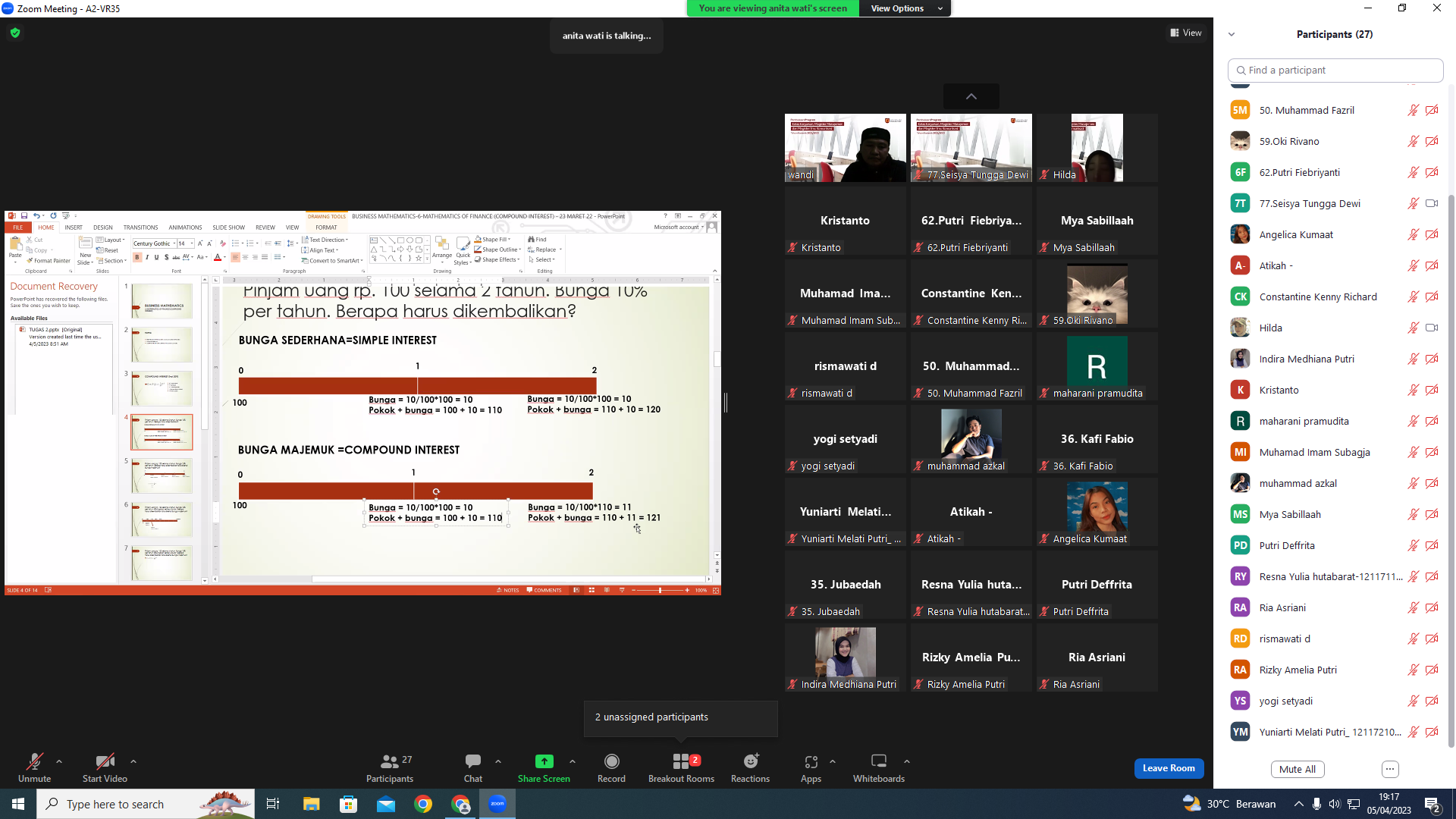Open the TRANSITIONS ribbon tab
This screenshot has height=819, width=1456.
pyautogui.click(x=141, y=227)
